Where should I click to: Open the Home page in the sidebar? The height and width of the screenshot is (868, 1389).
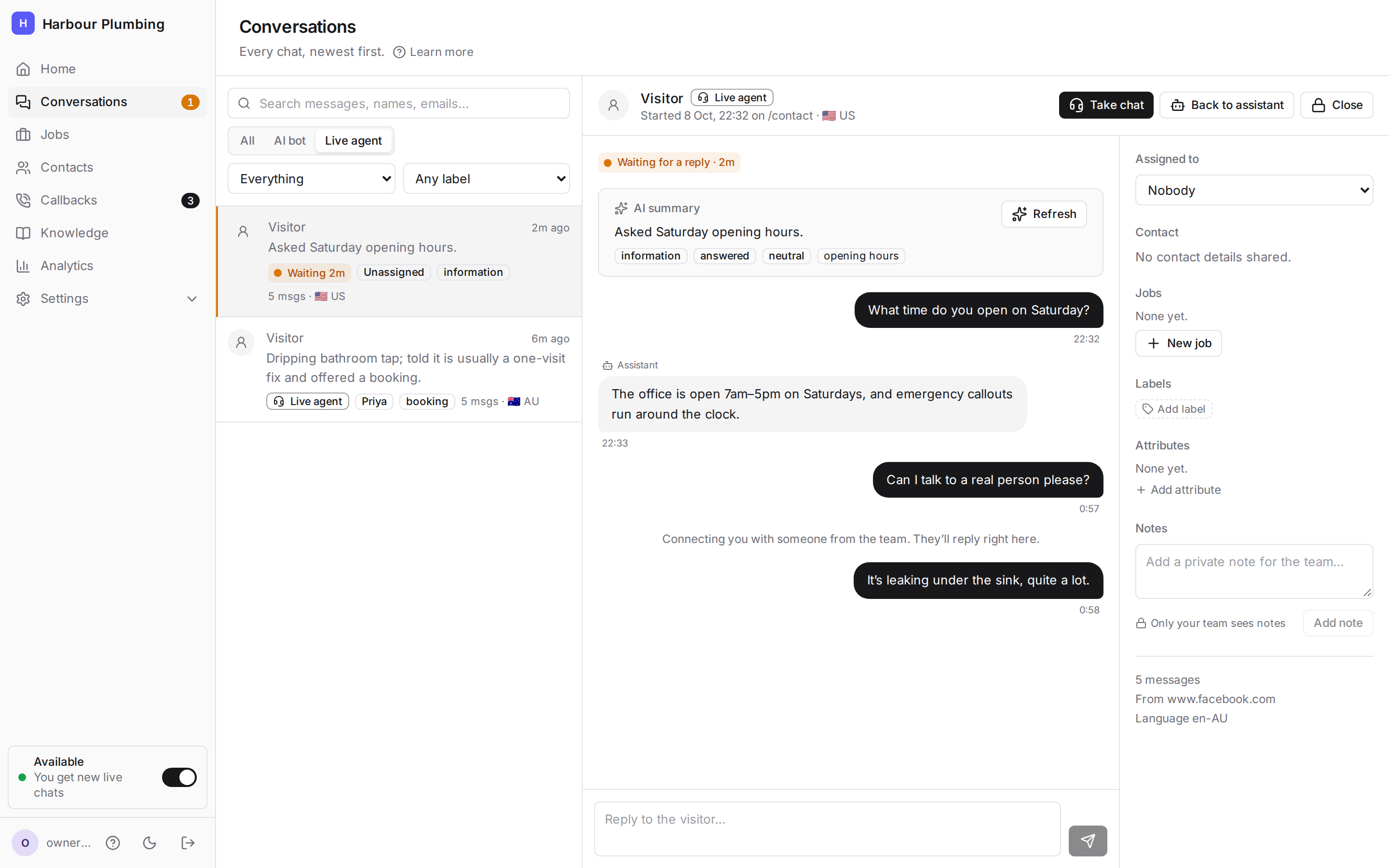click(108, 69)
